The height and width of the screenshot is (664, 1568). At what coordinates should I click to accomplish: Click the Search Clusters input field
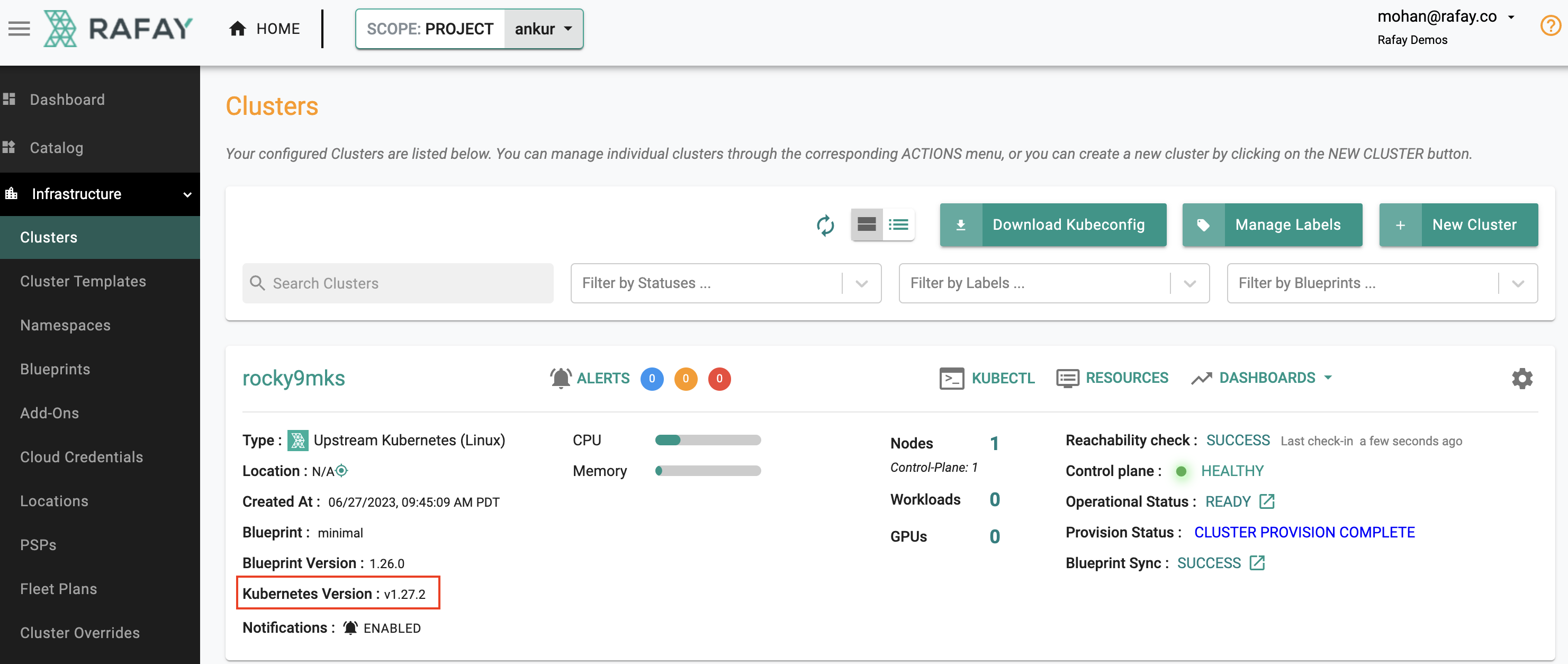click(x=397, y=283)
